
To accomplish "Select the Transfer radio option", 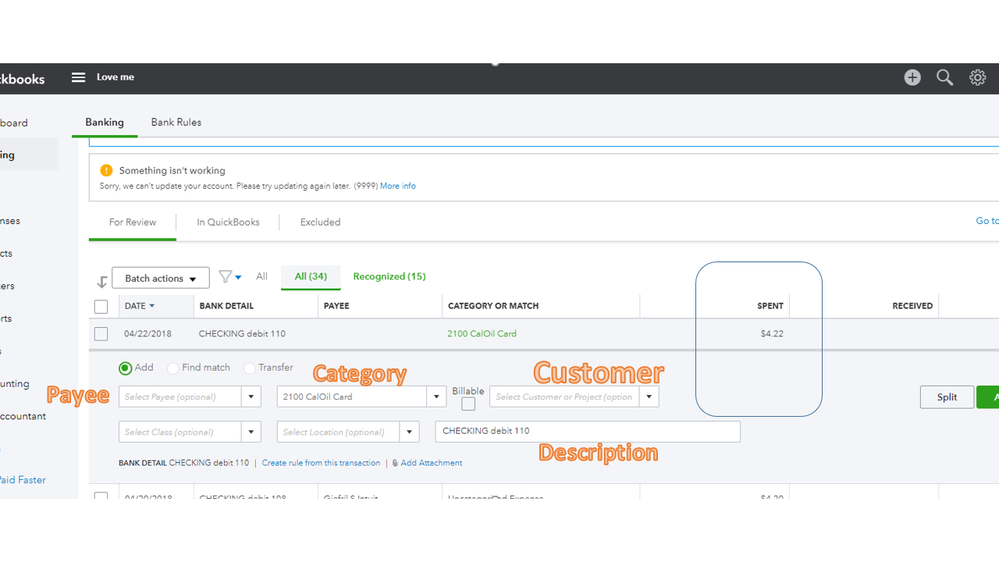I will pyautogui.click(x=250, y=368).
